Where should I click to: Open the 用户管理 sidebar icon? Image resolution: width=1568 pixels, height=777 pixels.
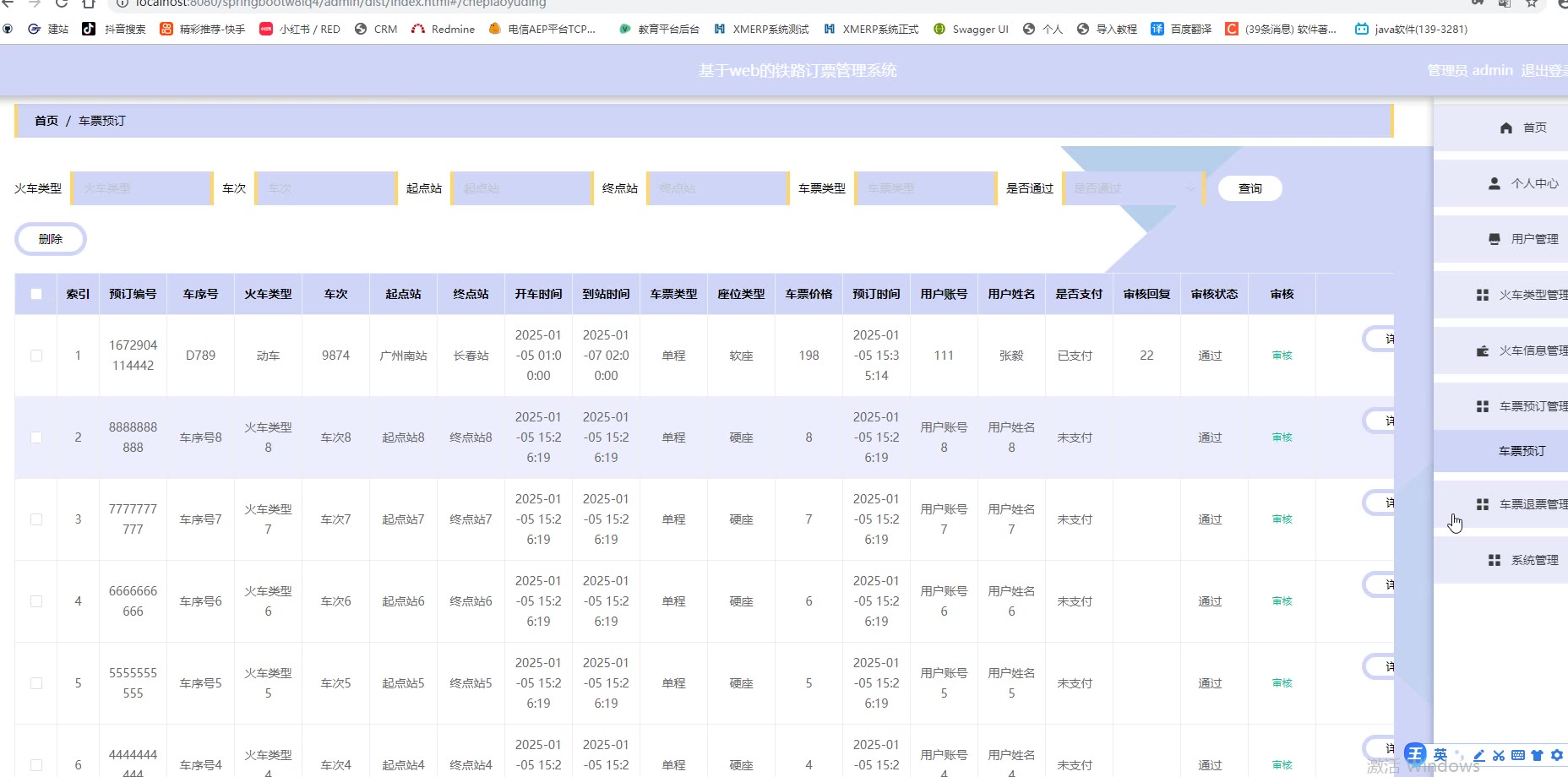tap(1494, 239)
